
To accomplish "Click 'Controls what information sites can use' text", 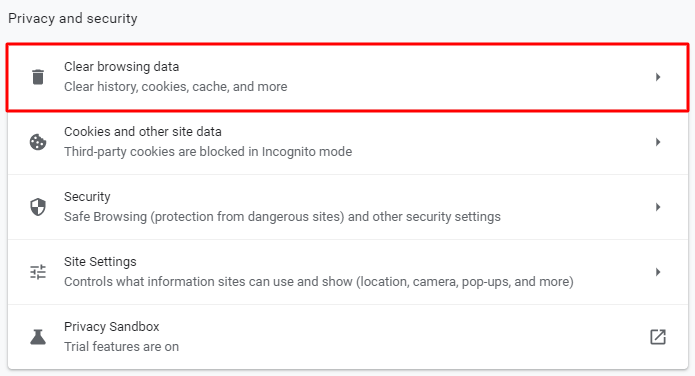I will pos(319,282).
